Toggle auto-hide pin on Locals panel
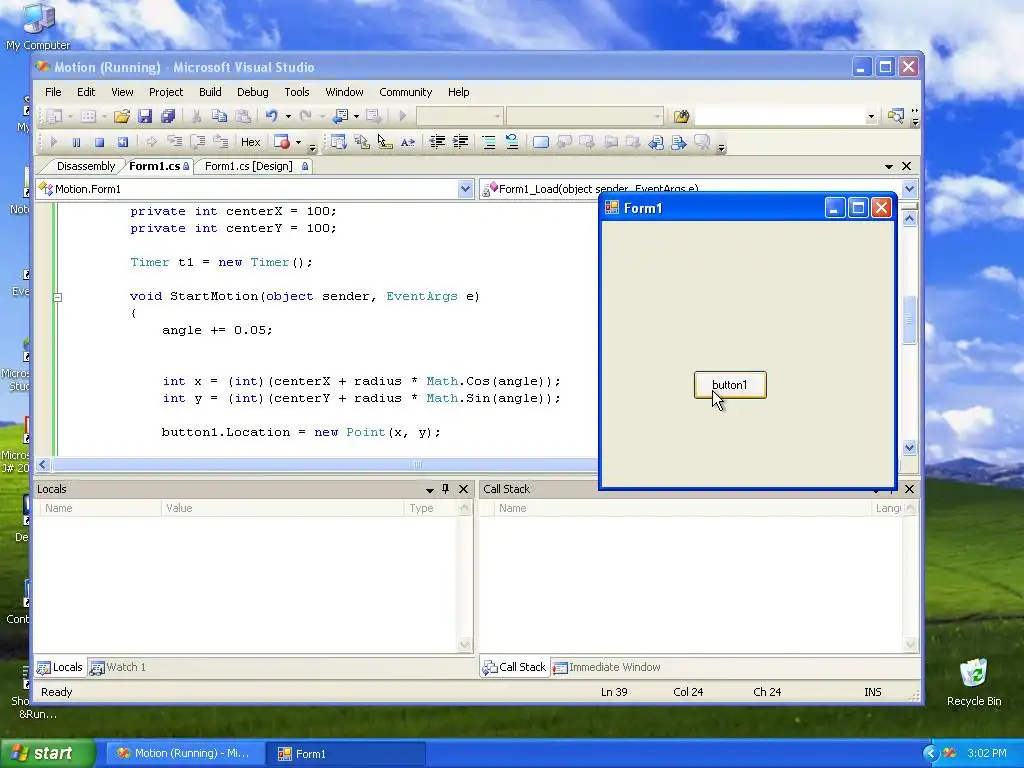Viewport: 1024px width, 768px height. pyautogui.click(x=445, y=489)
